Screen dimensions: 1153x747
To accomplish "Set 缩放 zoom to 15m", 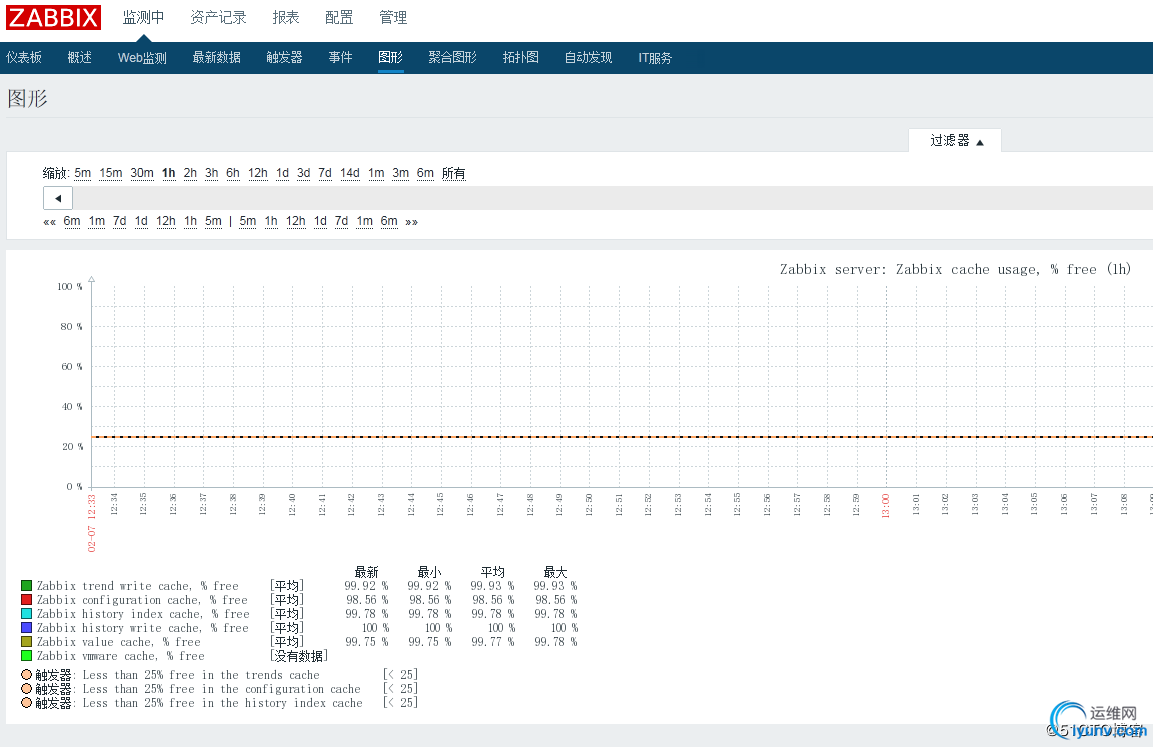I will point(111,174).
